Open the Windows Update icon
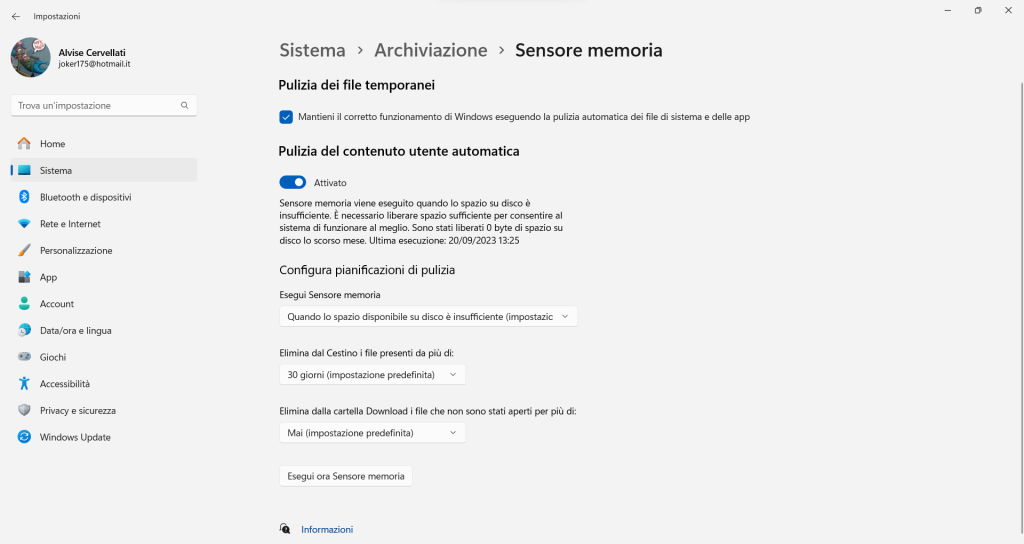The image size is (1024, 544). pos(24,437)
